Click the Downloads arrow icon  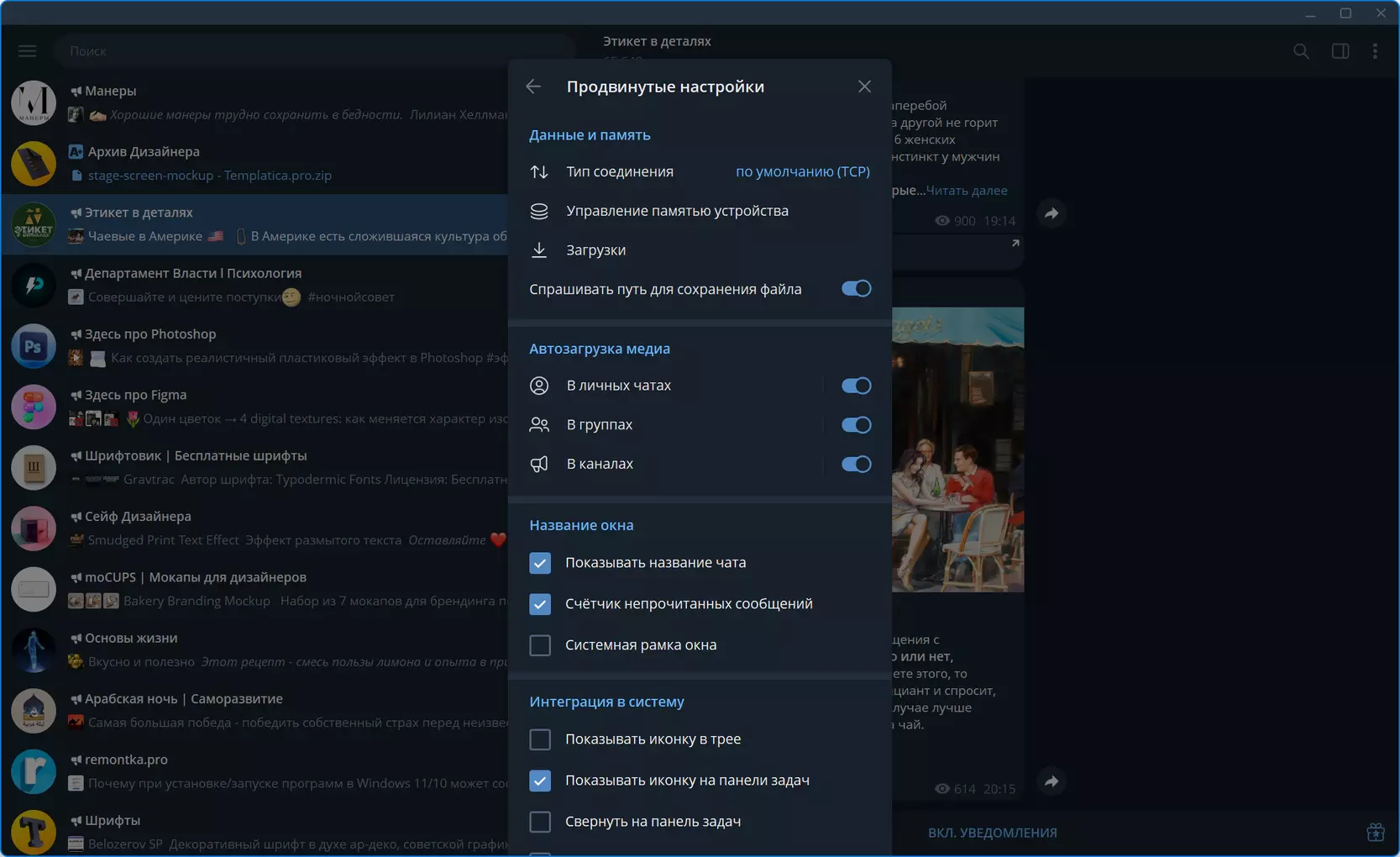[539, 250]
